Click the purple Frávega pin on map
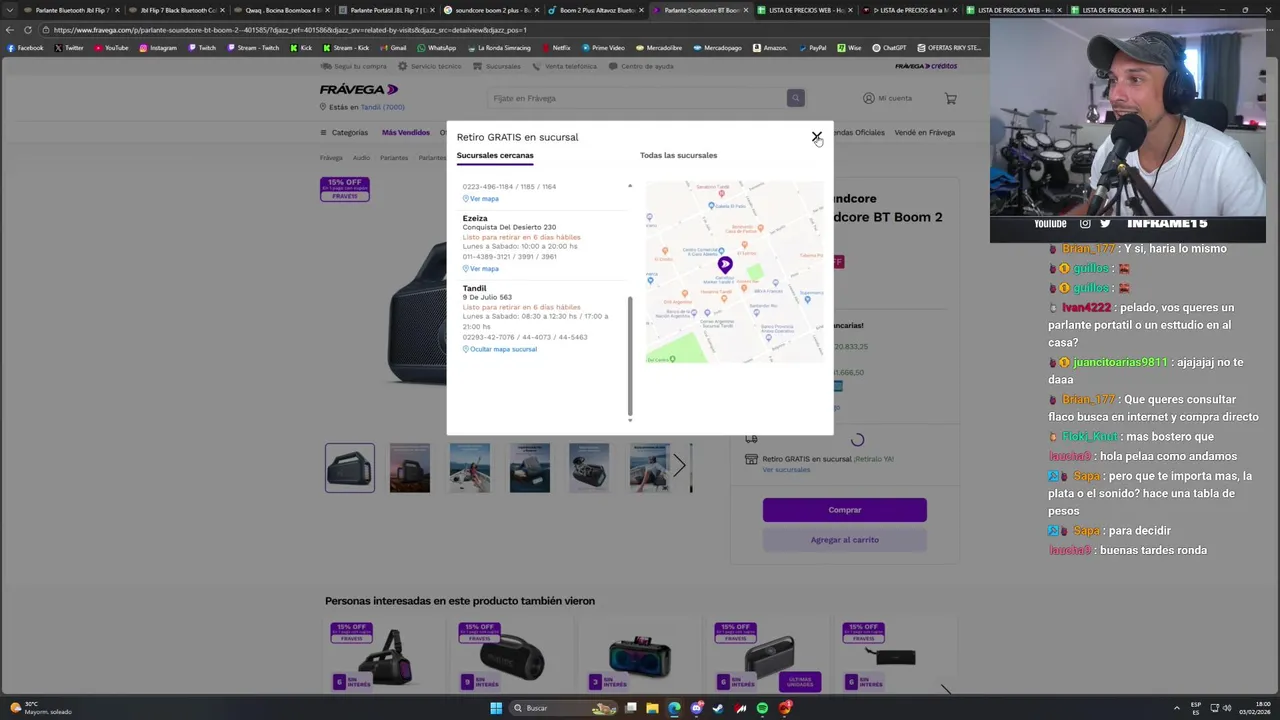This screenshot has width=1280, height=720. click(725, 265)
